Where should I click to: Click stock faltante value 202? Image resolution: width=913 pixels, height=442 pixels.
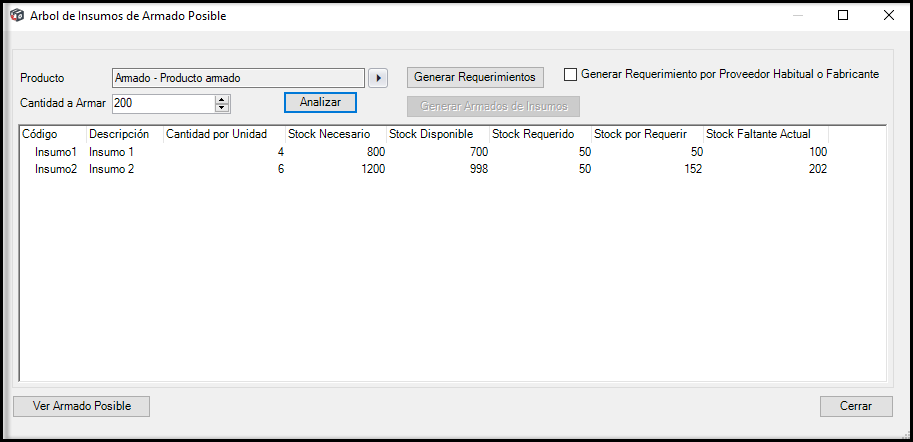pos(818,169)
